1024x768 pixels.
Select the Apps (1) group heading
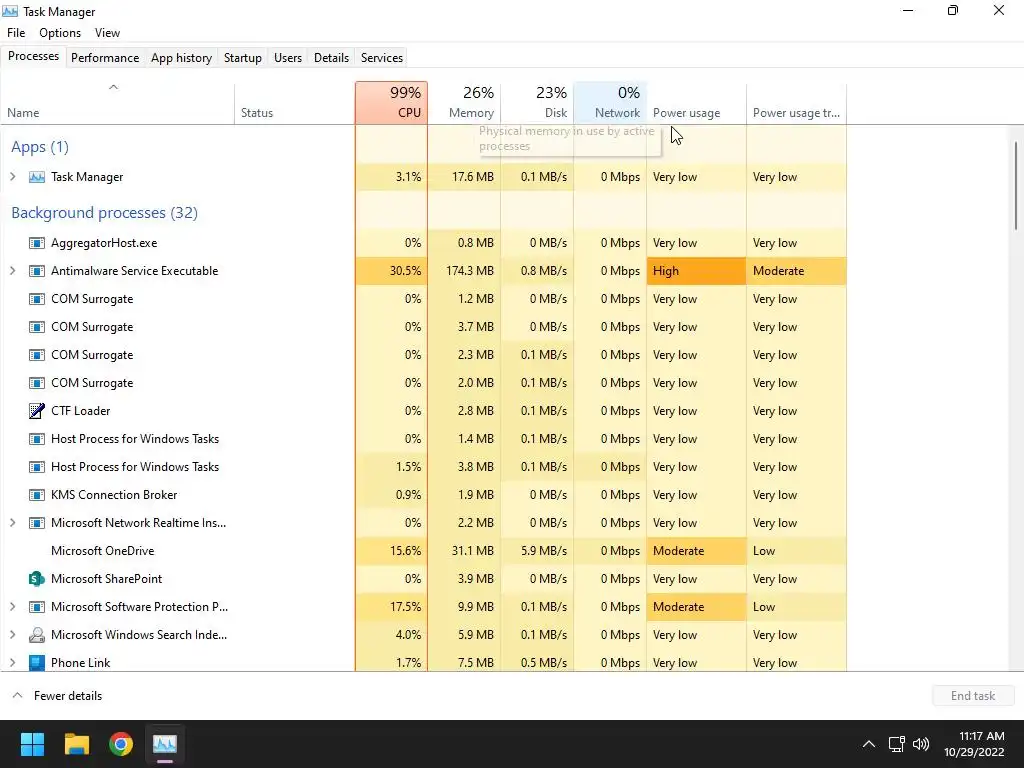(x=40, y=147)
